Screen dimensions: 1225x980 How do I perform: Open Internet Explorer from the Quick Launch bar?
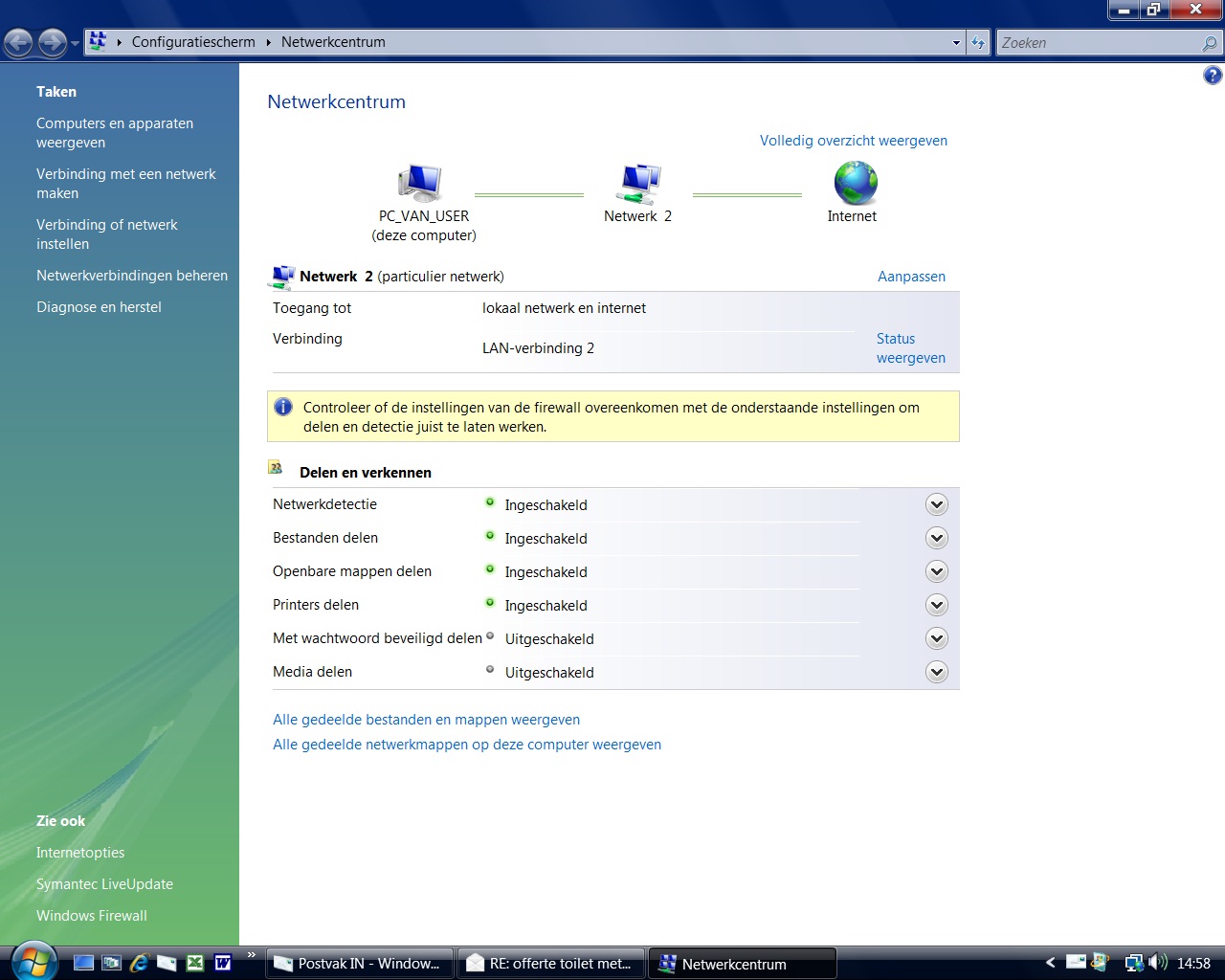click(x=139, y=963)
